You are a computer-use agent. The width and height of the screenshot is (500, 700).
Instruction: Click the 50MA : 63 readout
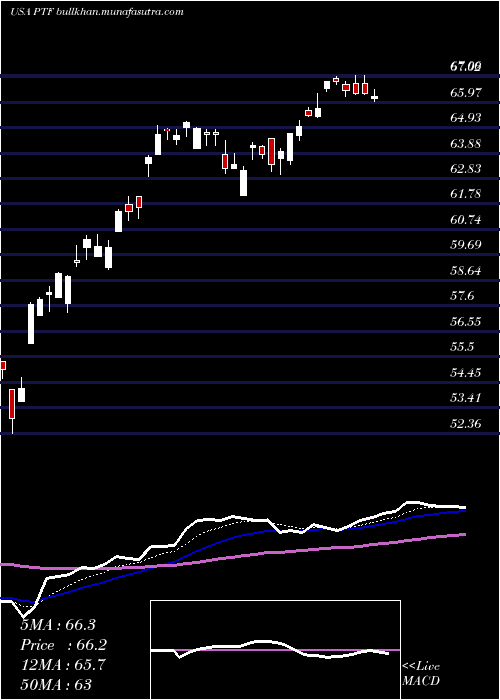[x=56, y=684]
